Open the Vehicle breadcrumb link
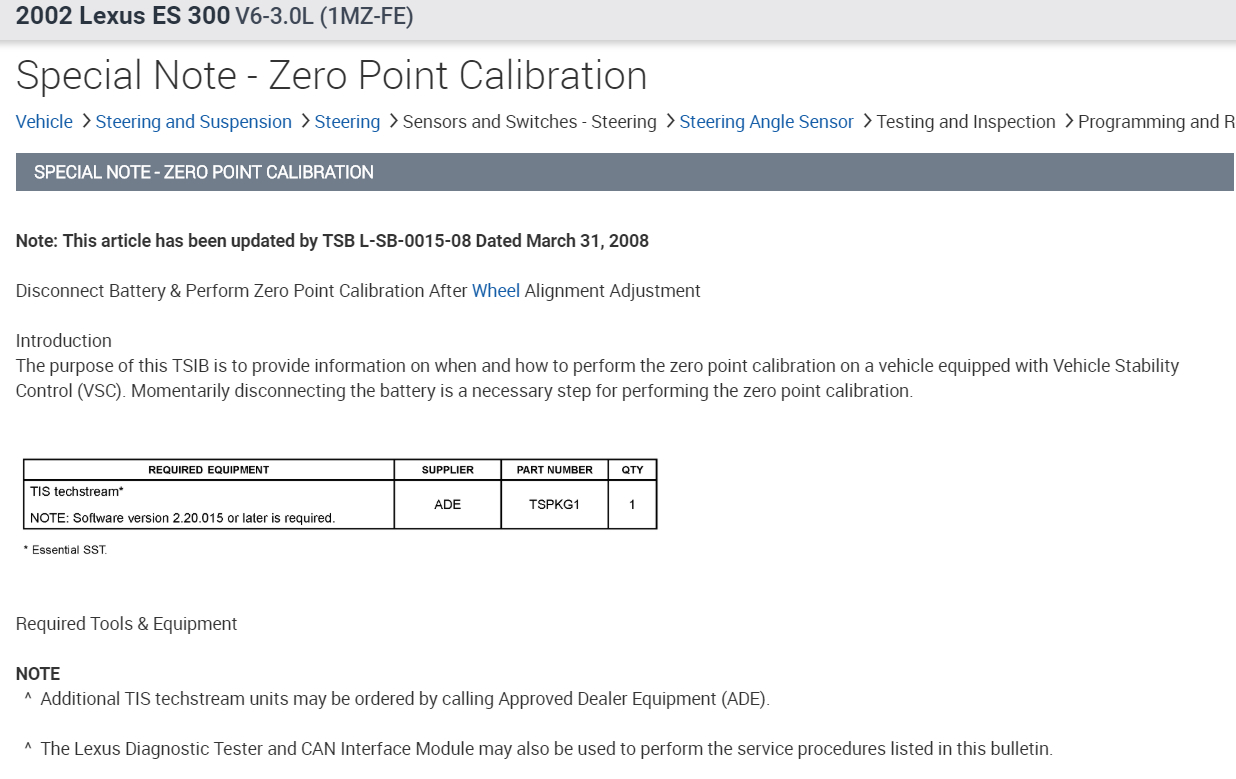Viewport: 1236px width, 779px height. click(44, 122)
